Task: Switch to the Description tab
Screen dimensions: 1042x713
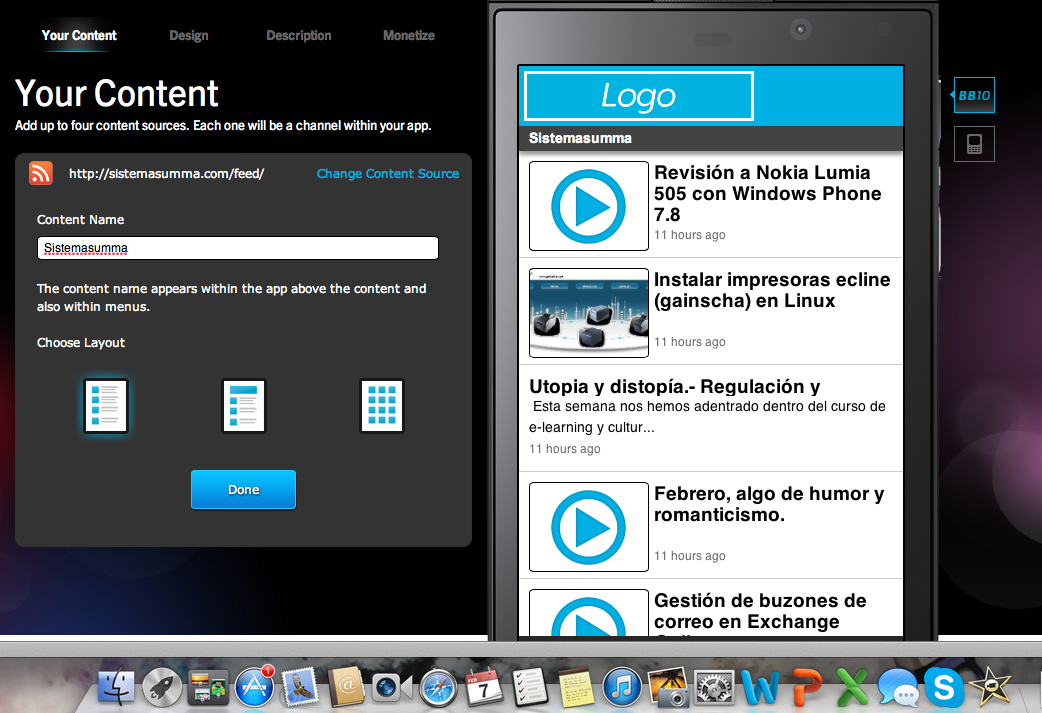Action: 298,36
